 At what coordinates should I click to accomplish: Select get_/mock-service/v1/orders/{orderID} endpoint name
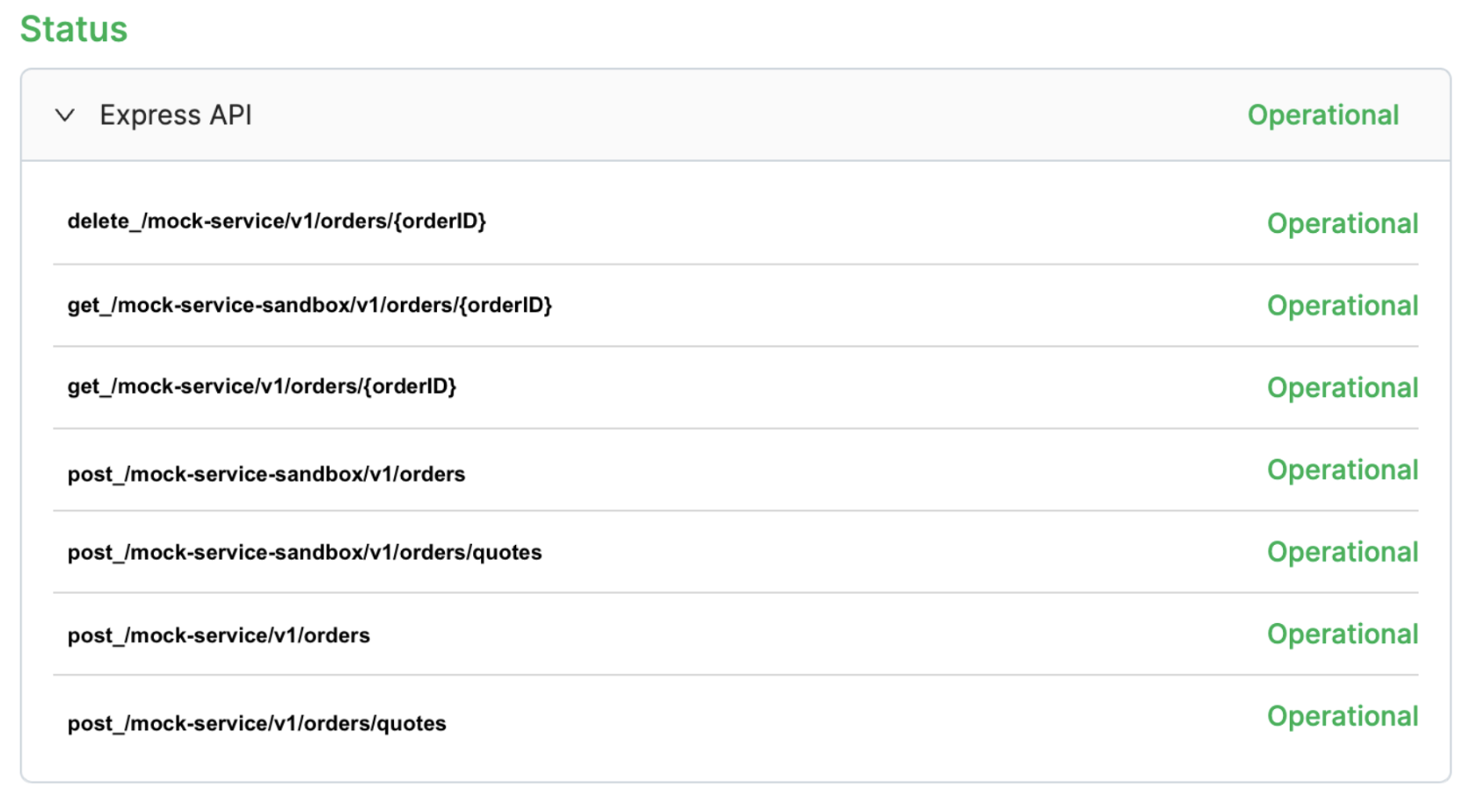pyautogui.click(x=261, y=387)
